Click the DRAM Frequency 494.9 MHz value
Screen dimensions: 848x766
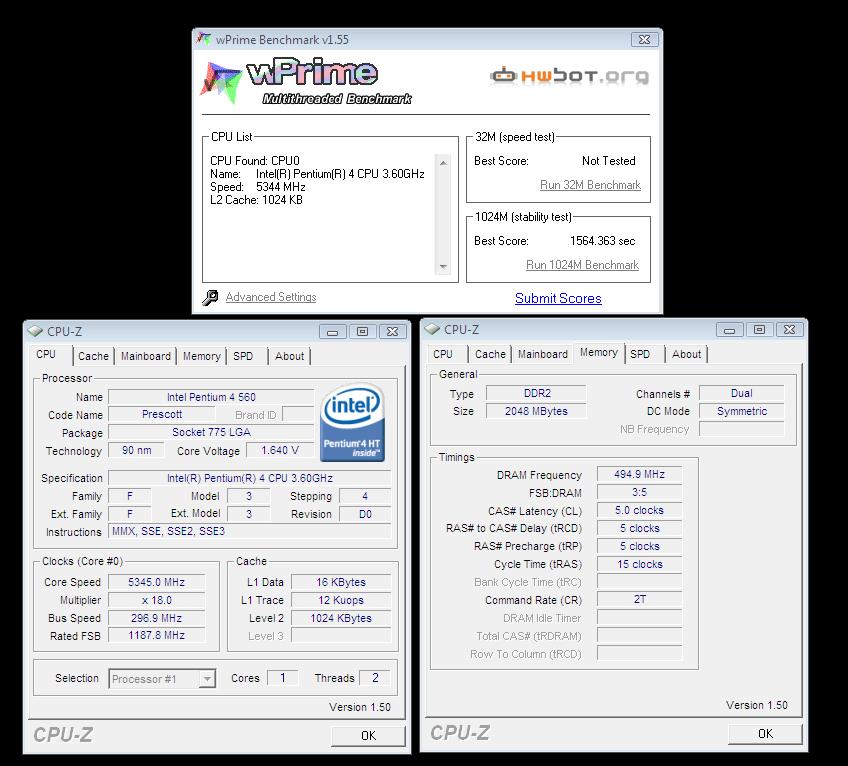click(639, 474)
